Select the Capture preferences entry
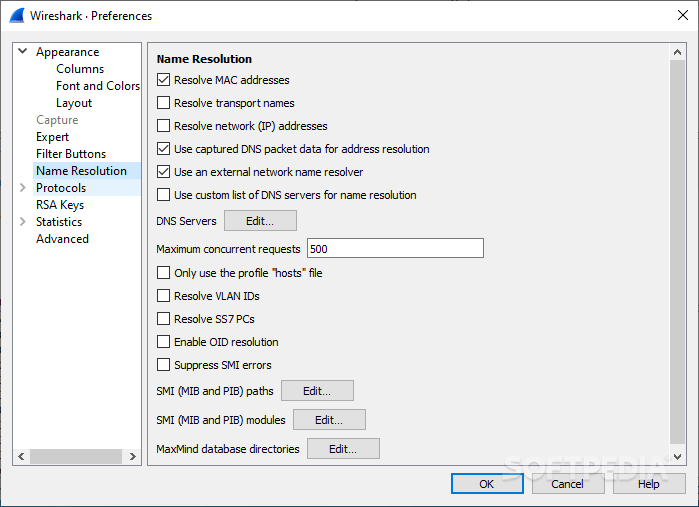The height and width of the screenshot is (507, 699). tap(57, 120)
